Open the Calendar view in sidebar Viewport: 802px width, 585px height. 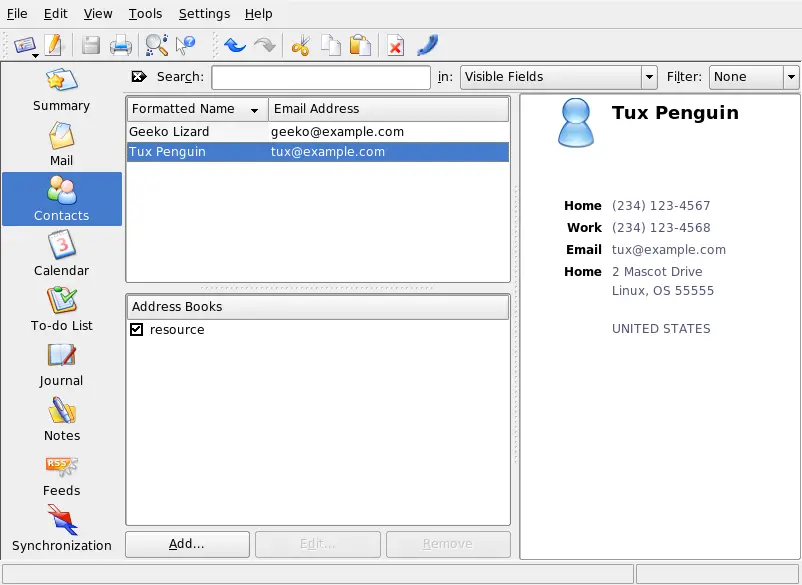click(x=61, y=254)
